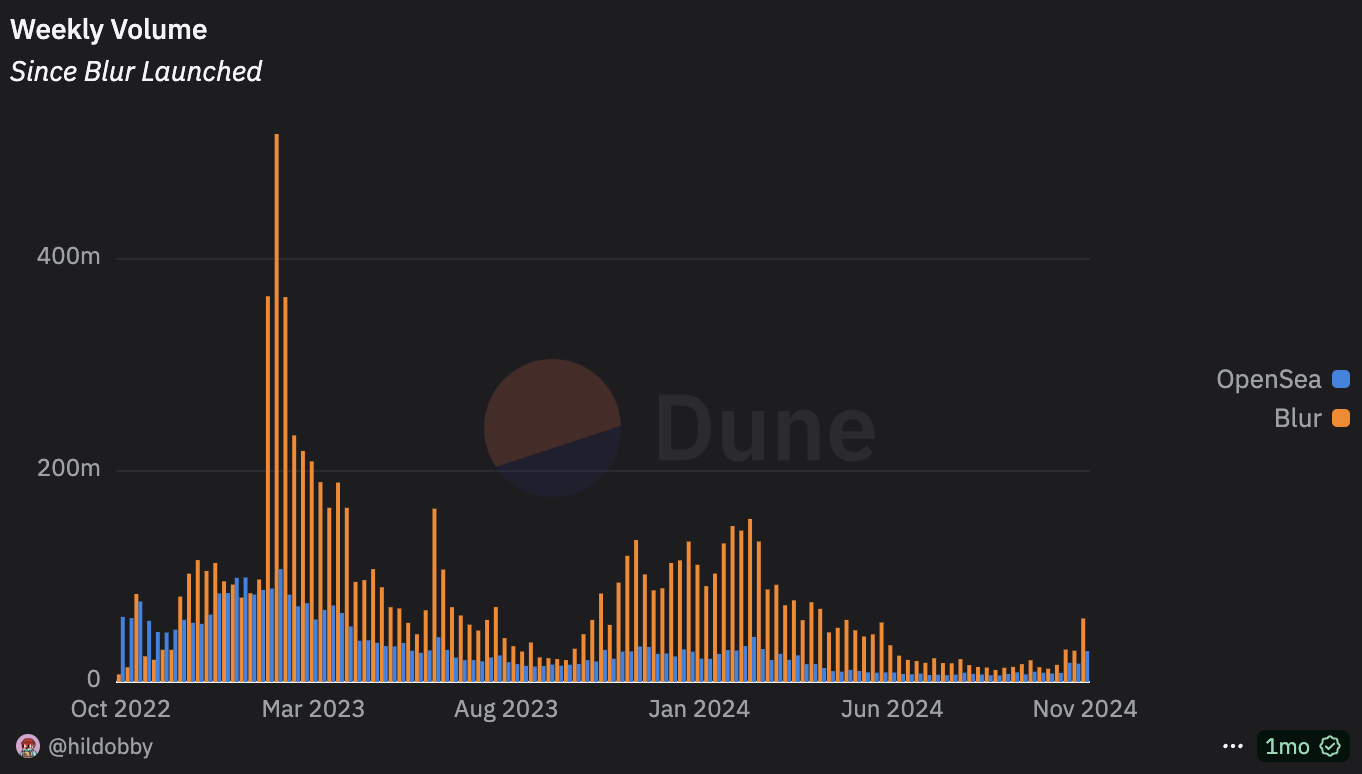The image size is (1362, 774).
Task: Toggle the OpenSea series label in legend
Action: 1268,380
